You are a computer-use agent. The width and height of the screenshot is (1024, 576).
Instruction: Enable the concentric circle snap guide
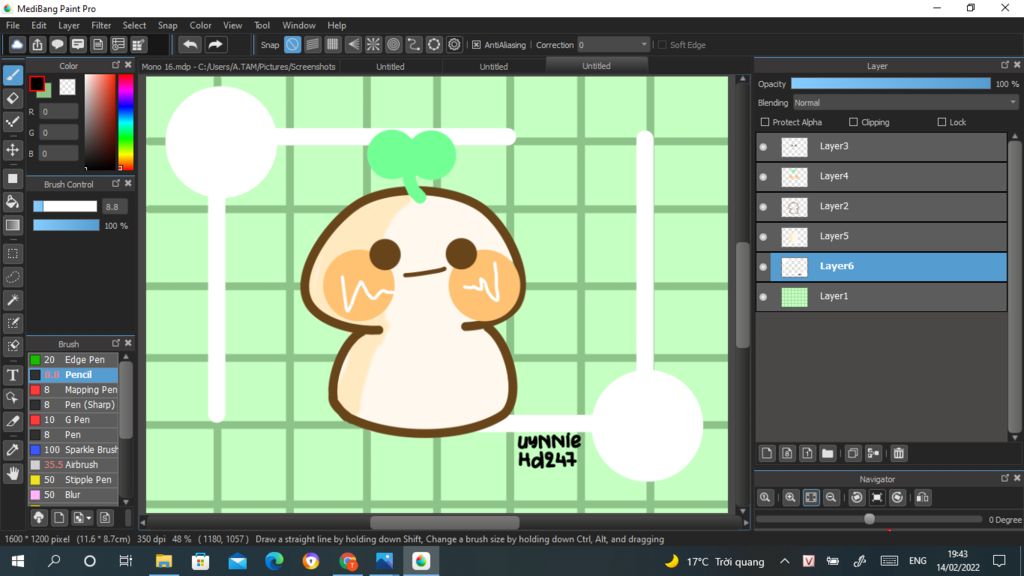393,44
